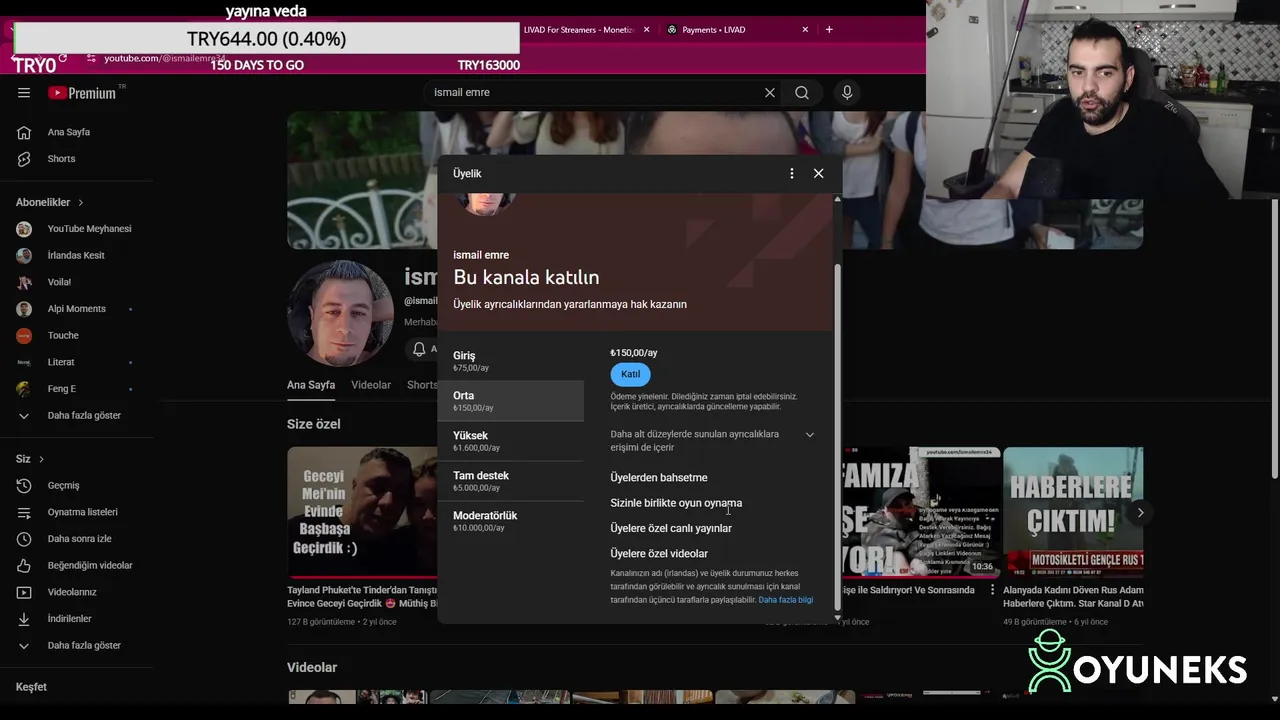Close the Üyelik membership dialog
1280x720 pixels.
click(819, 173)
